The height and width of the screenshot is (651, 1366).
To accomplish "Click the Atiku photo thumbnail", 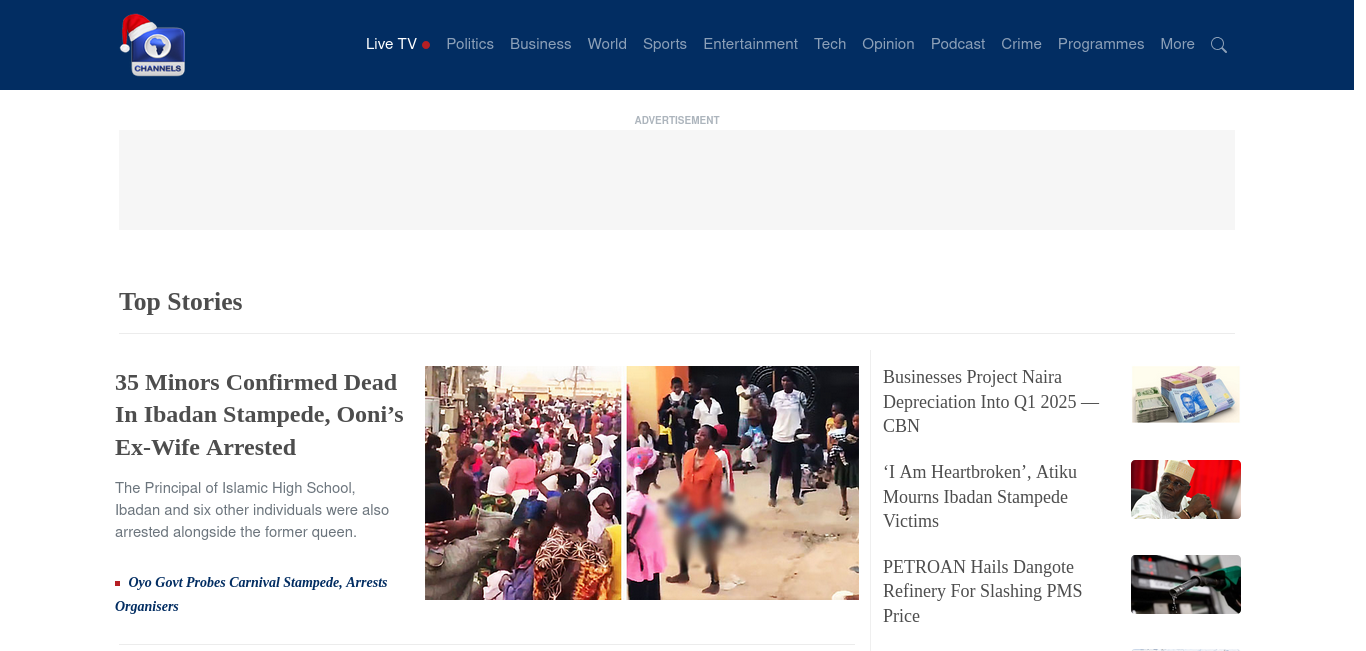I will point(1186,489).
